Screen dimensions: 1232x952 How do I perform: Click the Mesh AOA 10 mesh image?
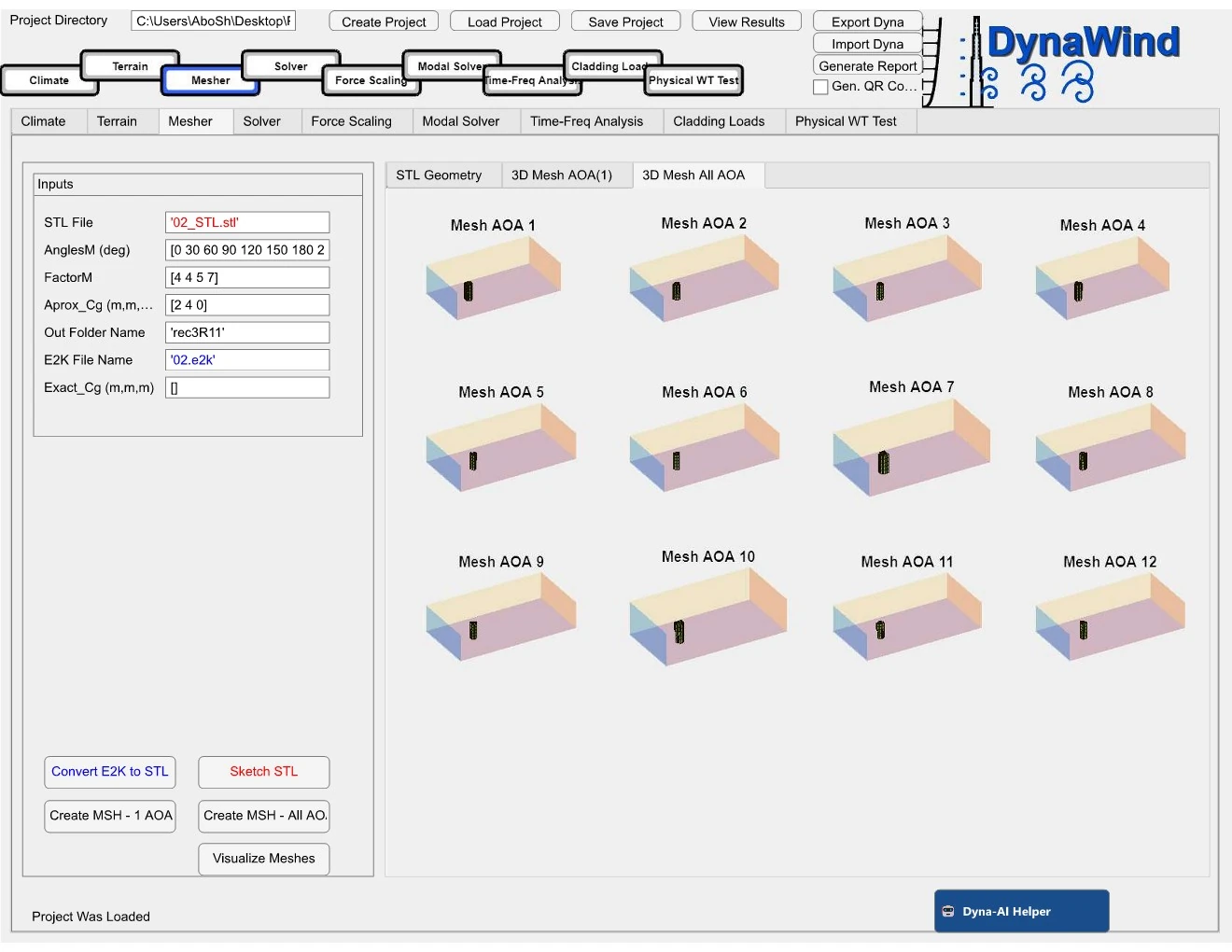(707, 617)
